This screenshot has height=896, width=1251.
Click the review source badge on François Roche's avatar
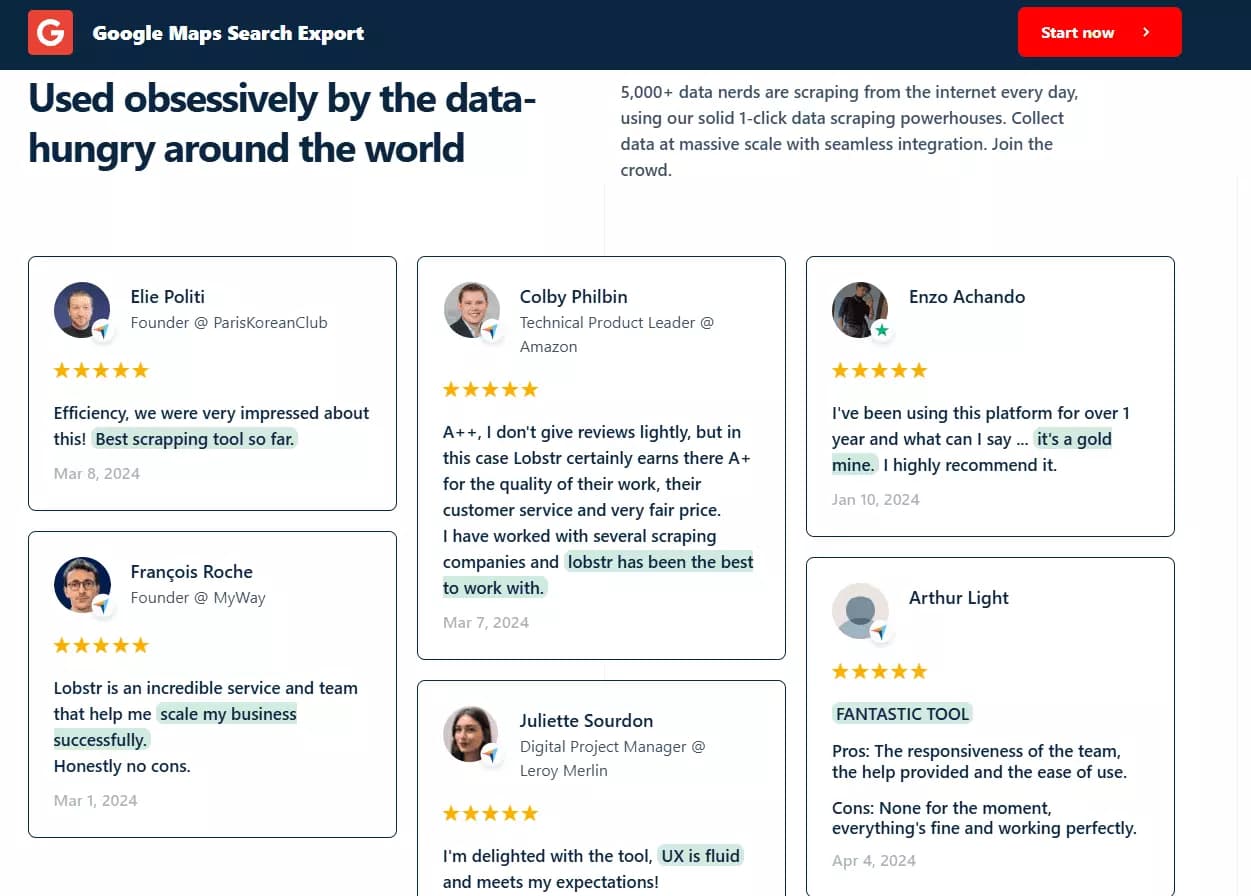tap(102, 606)
